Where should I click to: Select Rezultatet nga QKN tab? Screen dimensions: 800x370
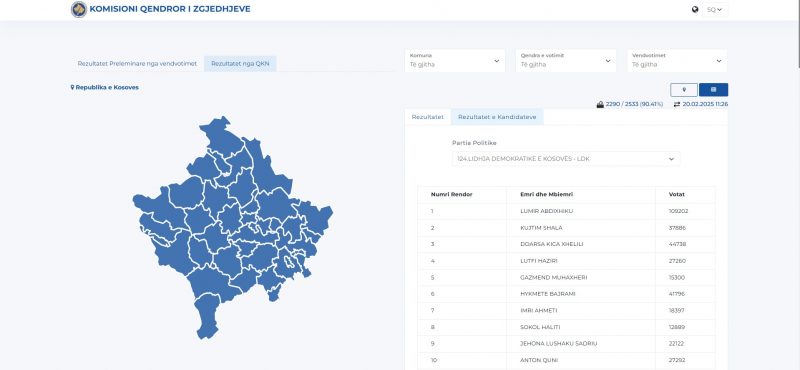click(x=240, y=64)
